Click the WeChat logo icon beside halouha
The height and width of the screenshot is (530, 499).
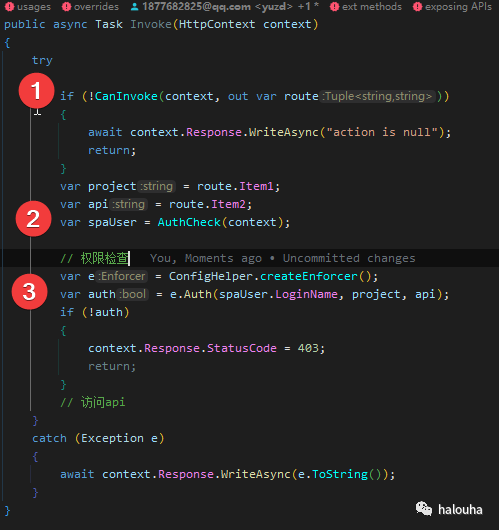[424, 509]
